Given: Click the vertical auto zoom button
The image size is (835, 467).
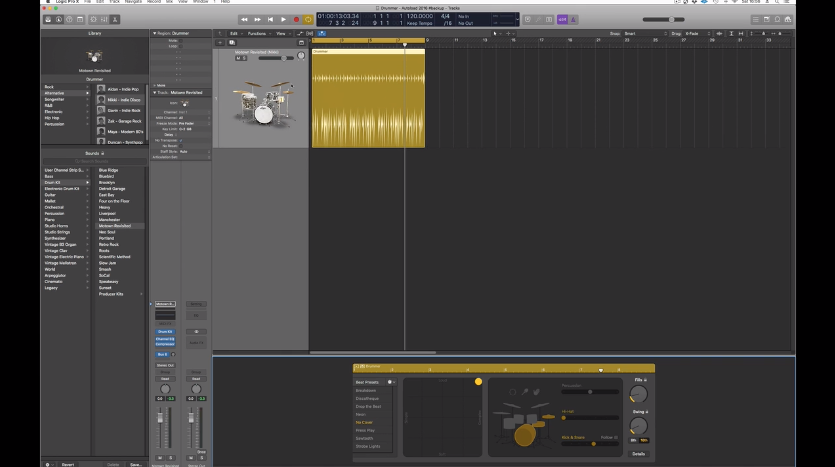Looking at the screenshot, I should (731, 34).
